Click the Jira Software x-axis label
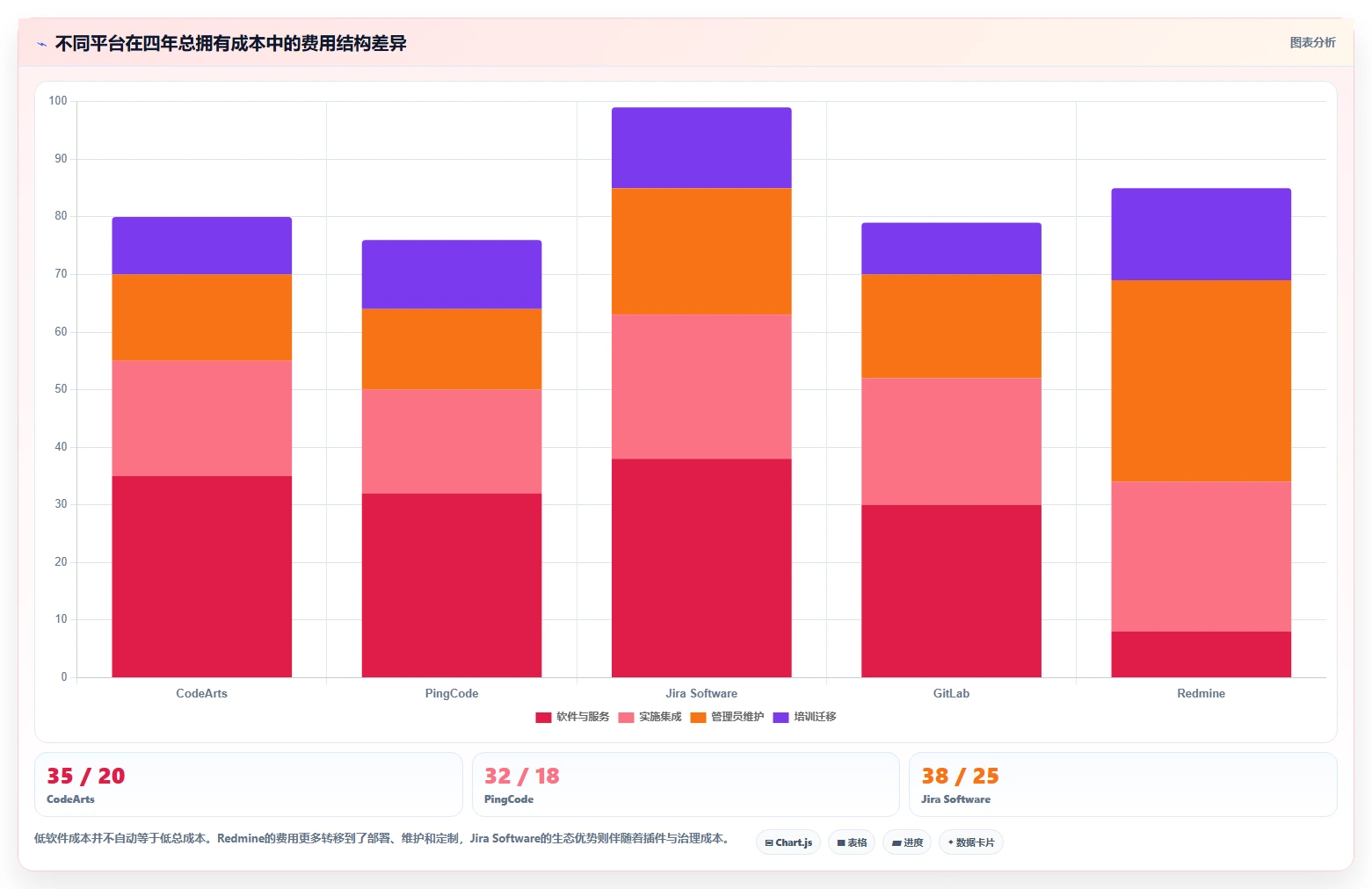Screen dimensions: 1372x889 [701, 693]
